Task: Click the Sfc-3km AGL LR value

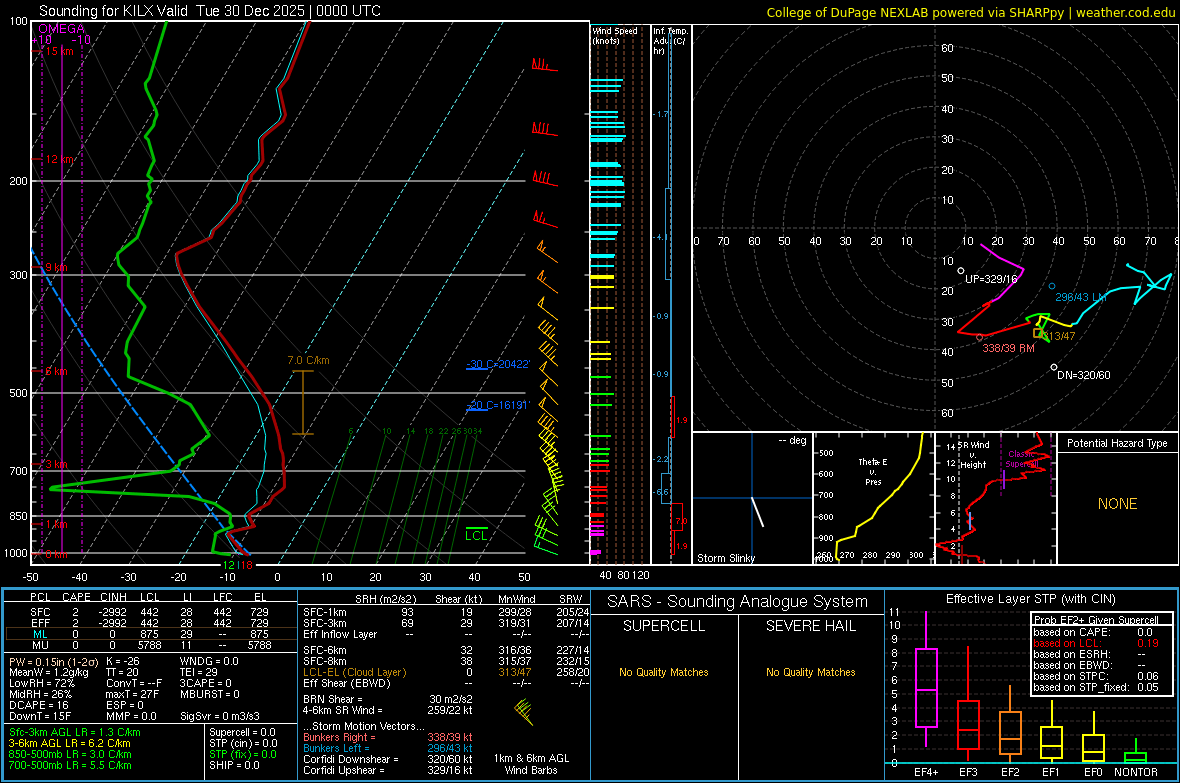Action: (75, 732)
